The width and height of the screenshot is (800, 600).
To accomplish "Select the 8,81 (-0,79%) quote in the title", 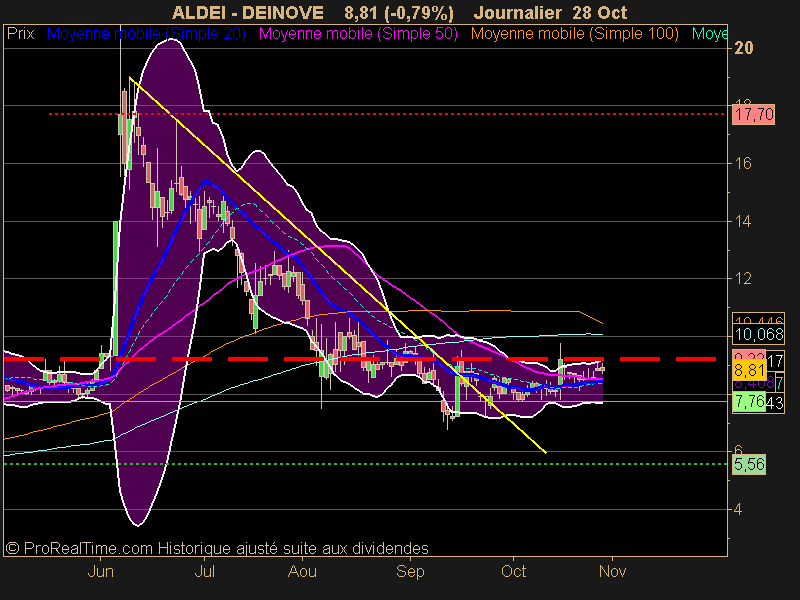I will point(398,13).
